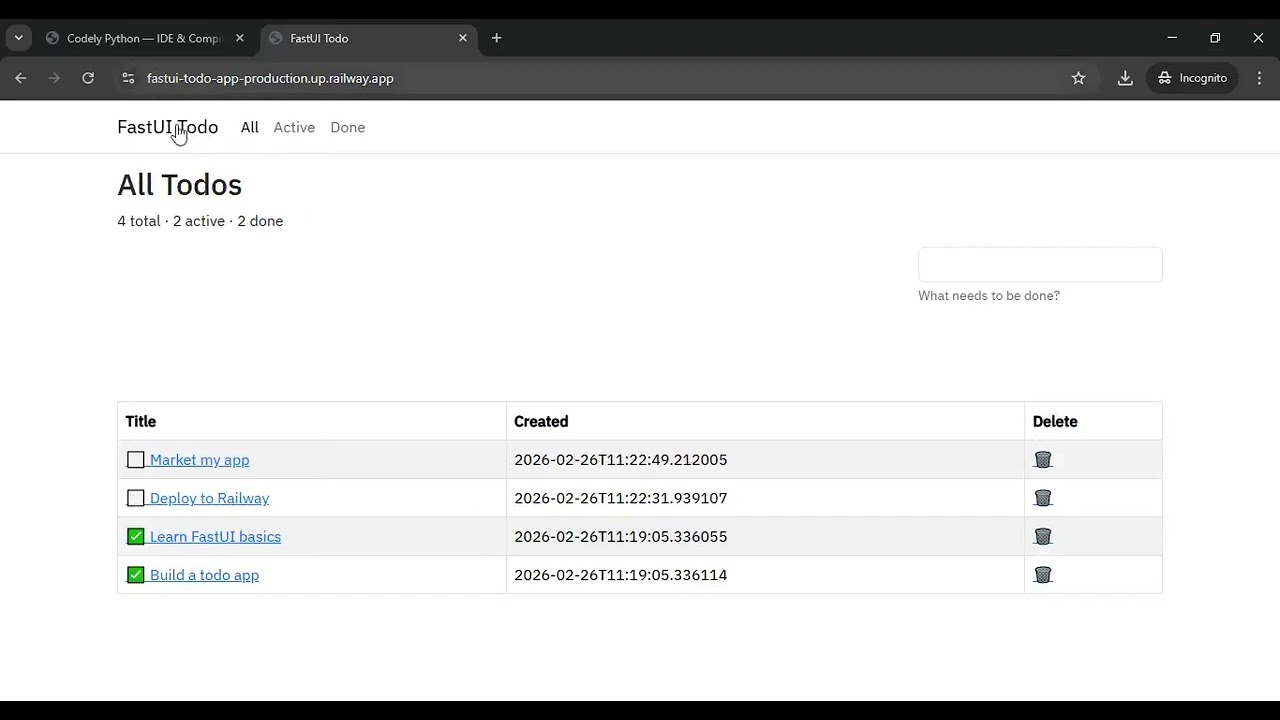Viewport: 1280px width, 720px height.
Task: Minimize the browser window
Action: 1172,38
